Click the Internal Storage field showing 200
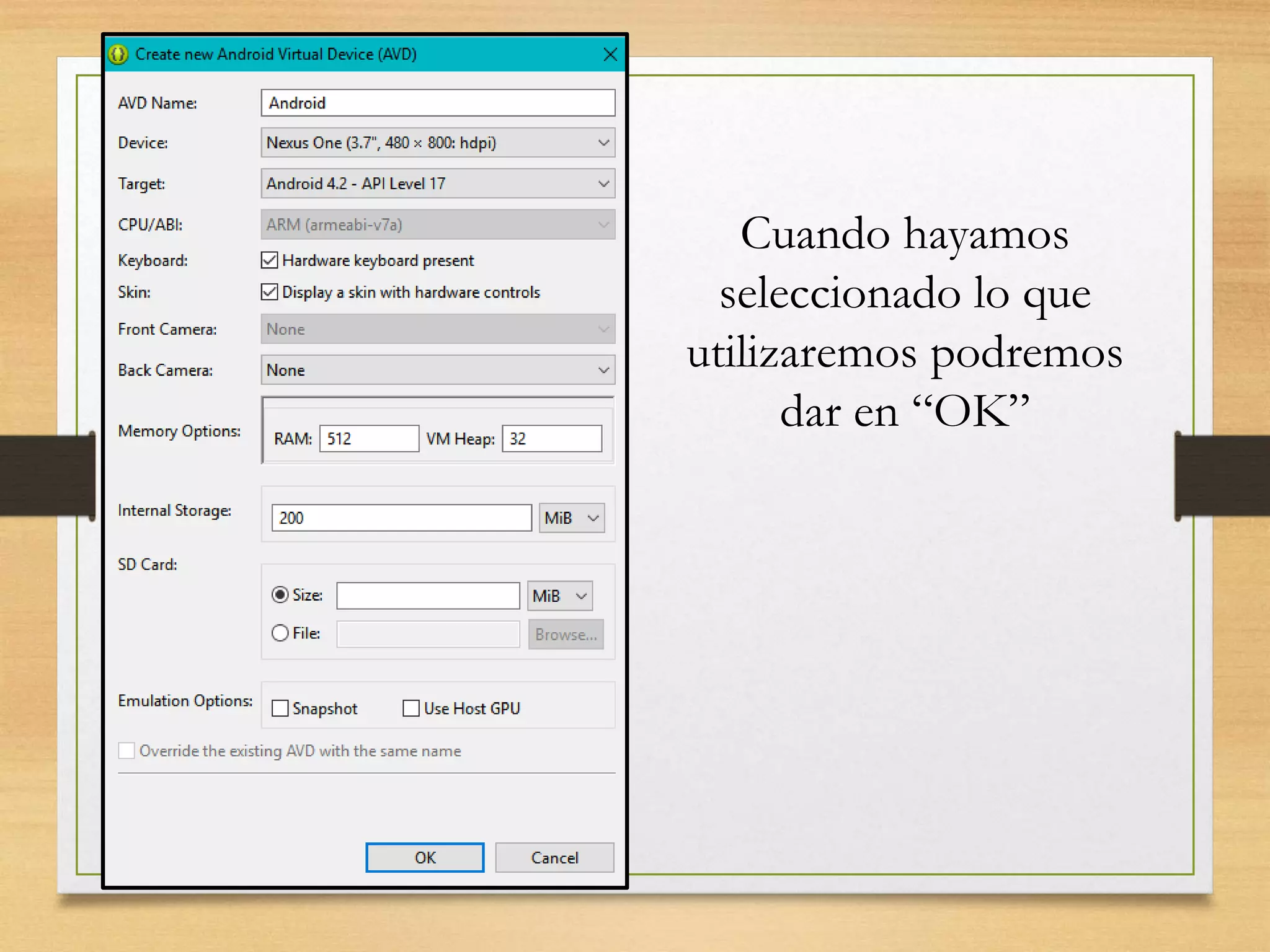This screenshot has width=1270, height=952. (x=402, y=518)
